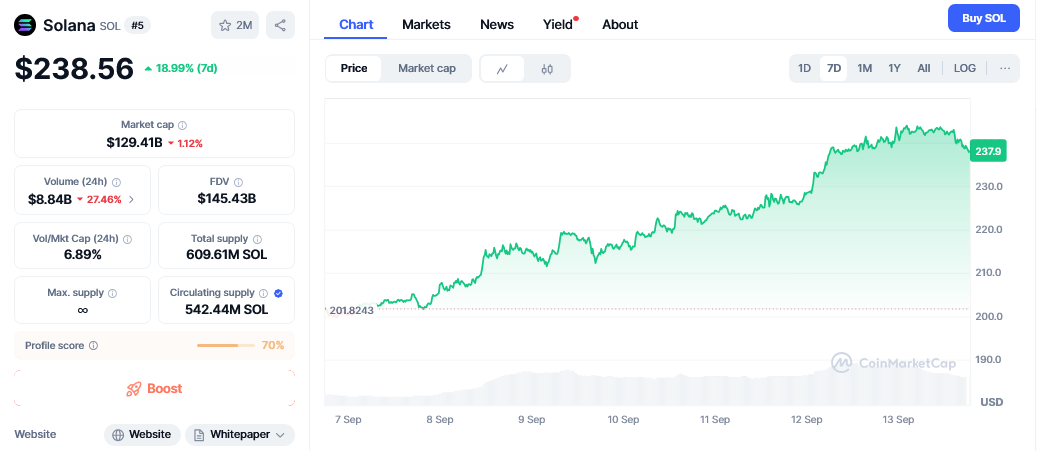Click the Buy SOL button
Viewport: 1037px width, 451px height.
(x=983, y=18)
